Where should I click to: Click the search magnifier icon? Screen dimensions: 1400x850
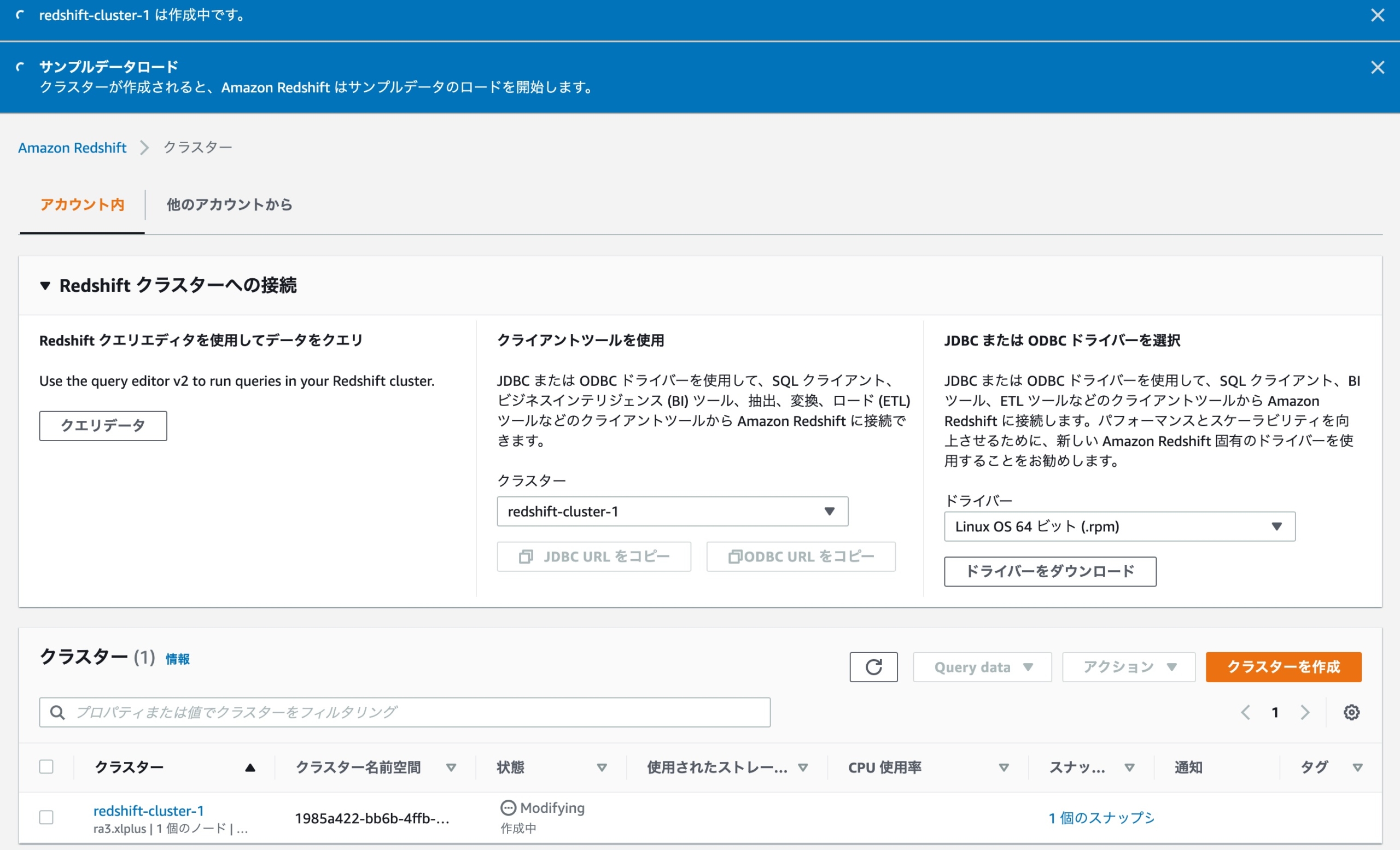(x=57, y=712)
